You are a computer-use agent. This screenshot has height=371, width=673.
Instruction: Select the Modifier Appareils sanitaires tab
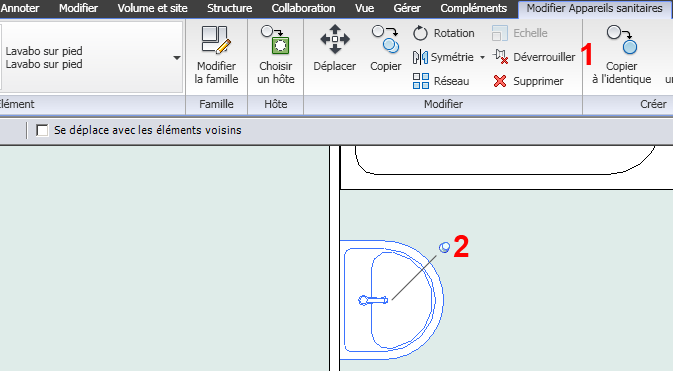tap(594, 8)
